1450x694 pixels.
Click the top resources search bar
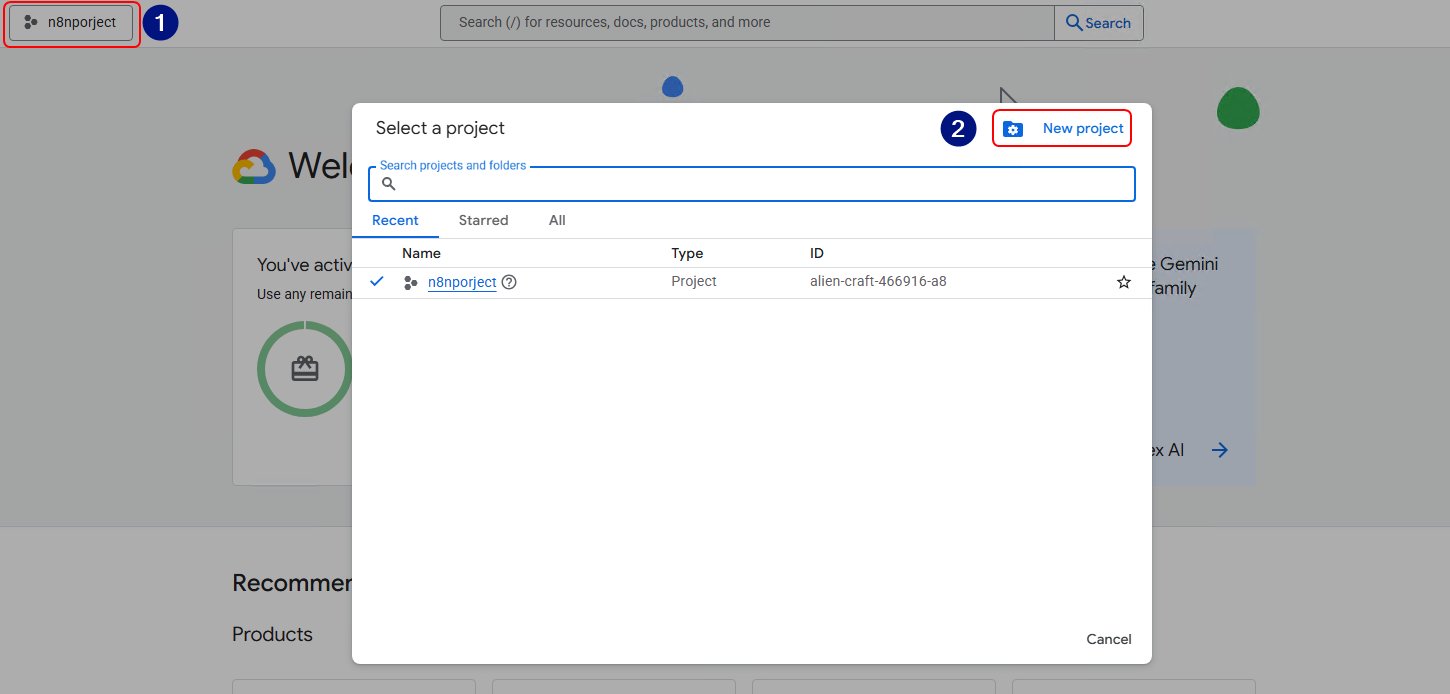tap(746, 22)
